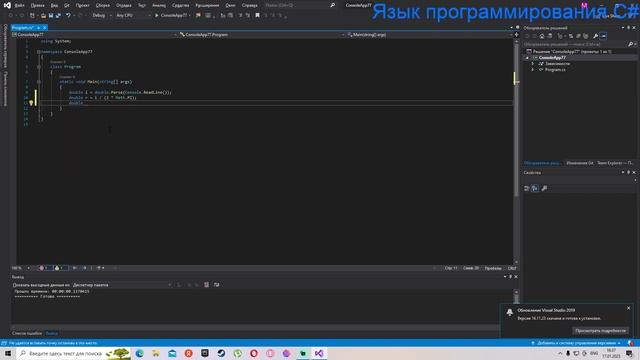Click the Open File toolbar icon
The height and width of the screenshot is (360, 640).
pyautogui.click(x=43, y=16)
